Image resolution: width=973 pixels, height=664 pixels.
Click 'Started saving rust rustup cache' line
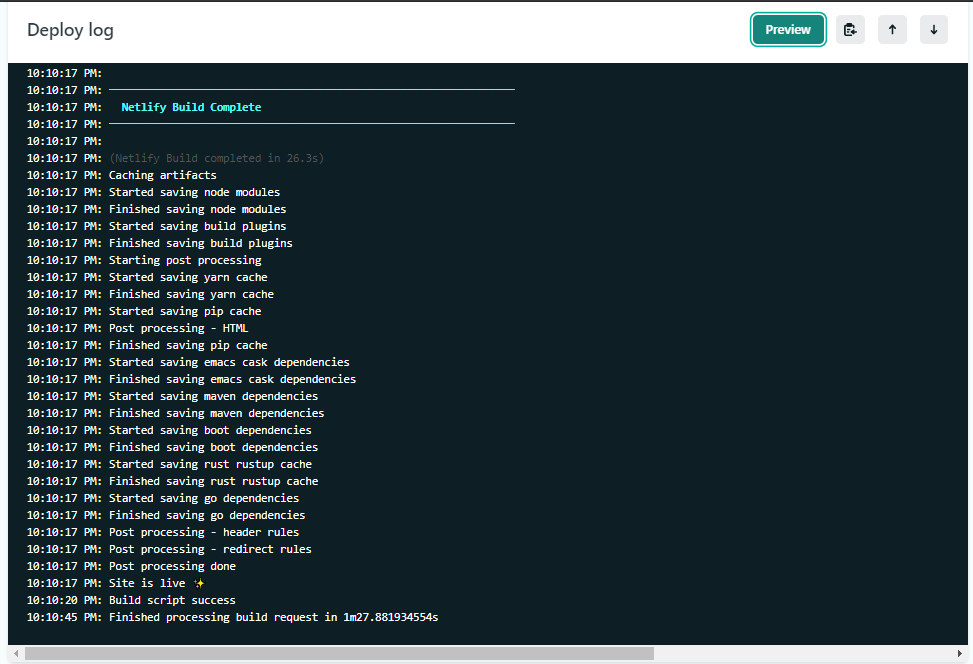click(210, 464)
